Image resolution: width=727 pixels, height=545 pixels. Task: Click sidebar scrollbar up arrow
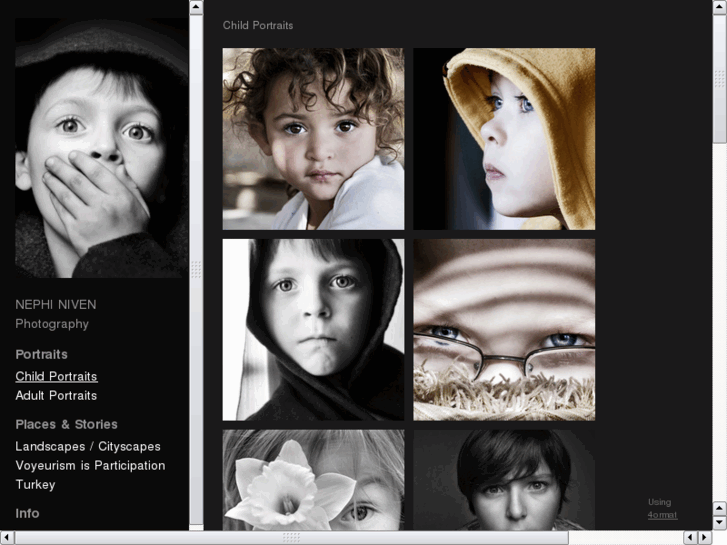coord(196,7)
